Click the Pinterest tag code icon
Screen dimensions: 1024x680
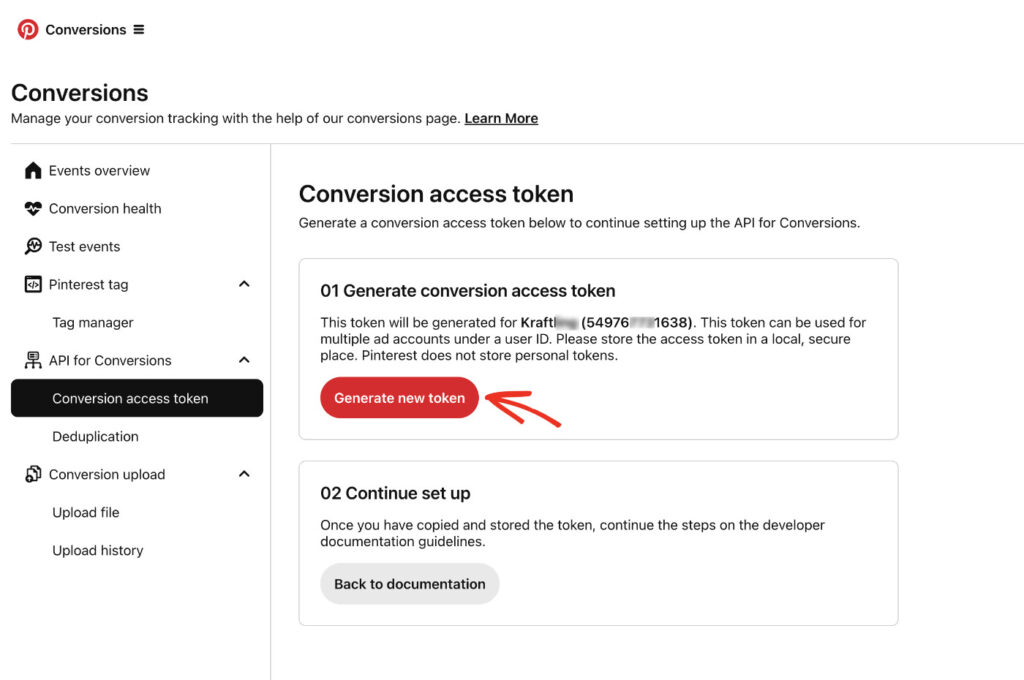click(x=33, y=284)
